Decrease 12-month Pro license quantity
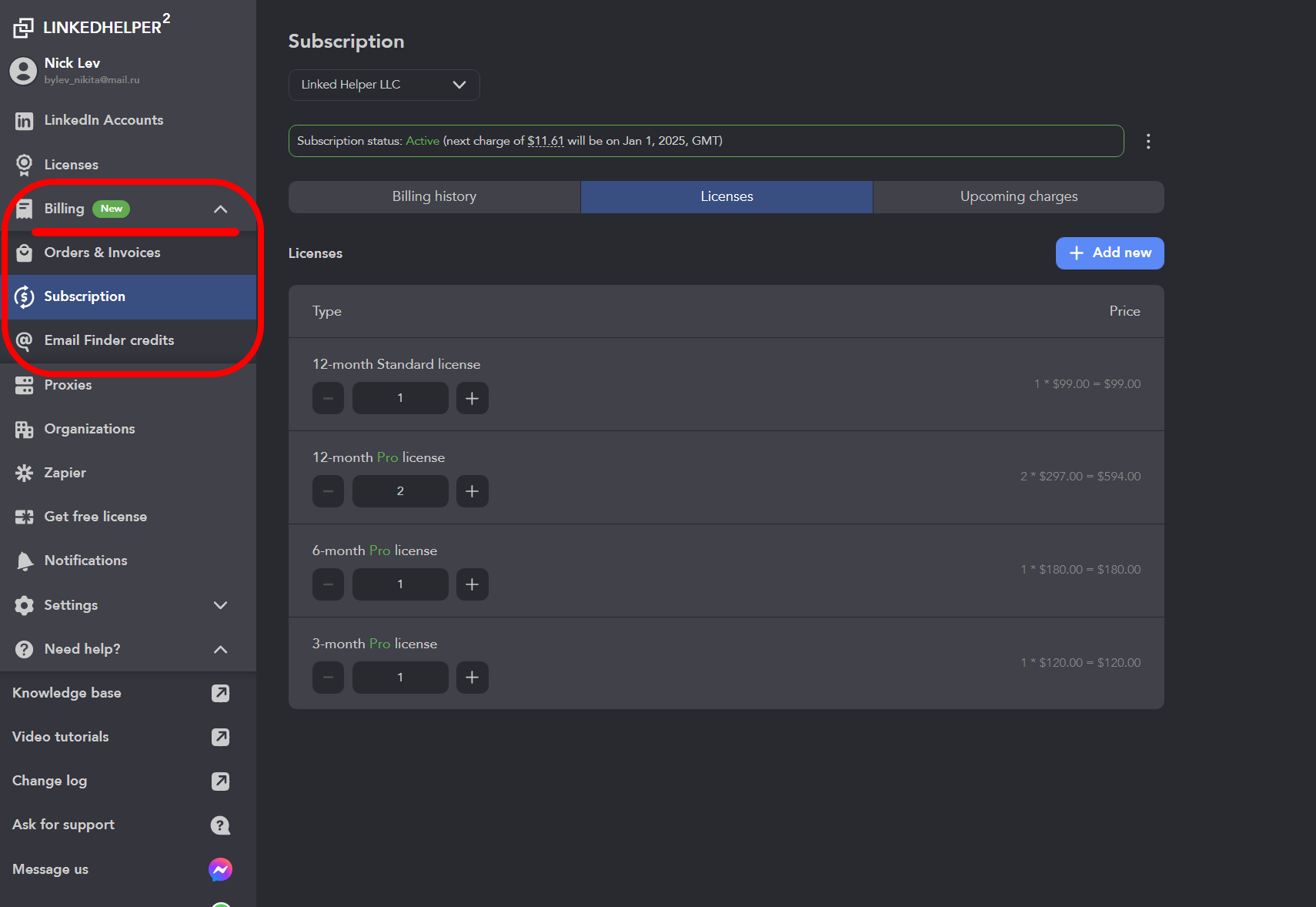The height and width of the screenshot is (907, 1316). 328,491
